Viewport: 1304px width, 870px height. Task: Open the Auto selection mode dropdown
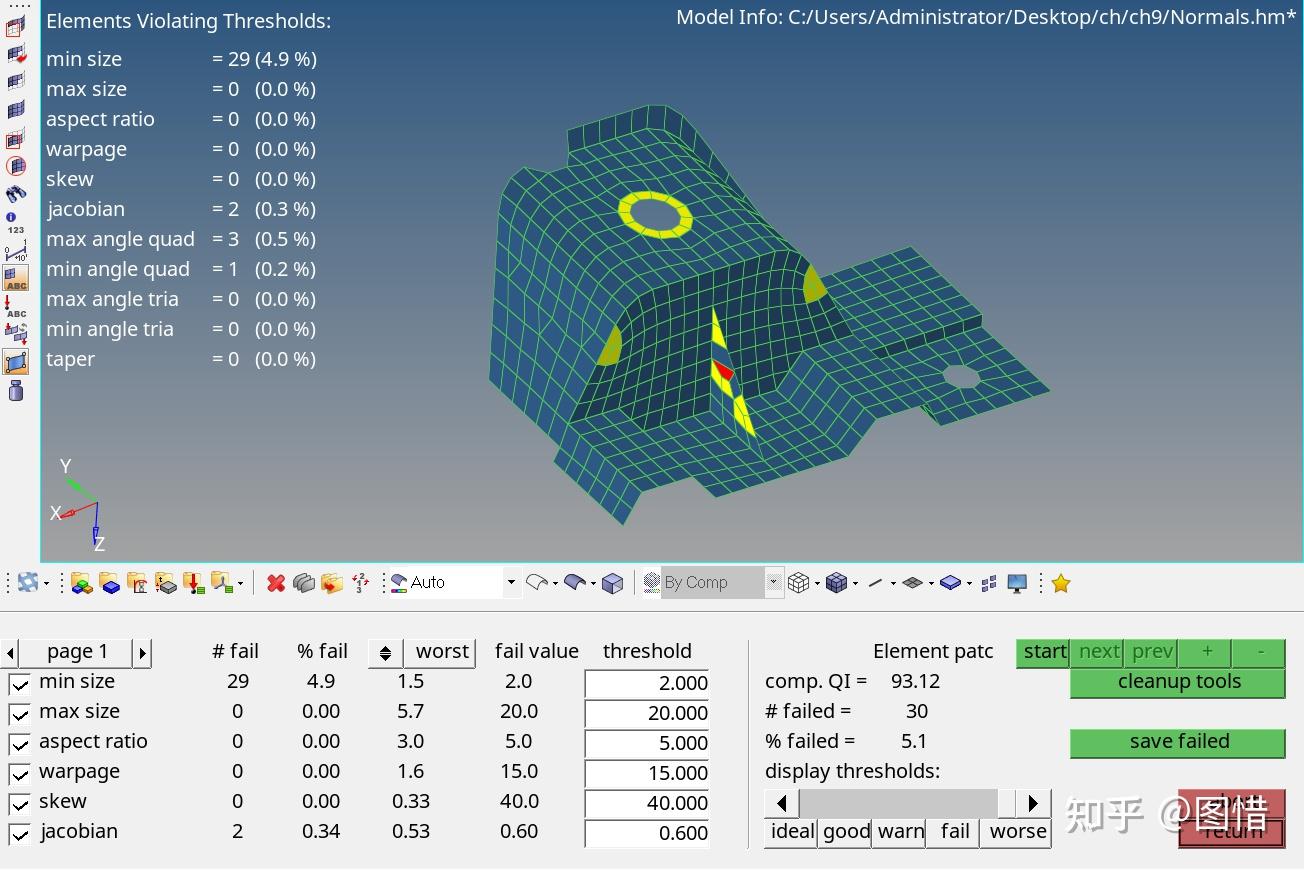point(511,582)
